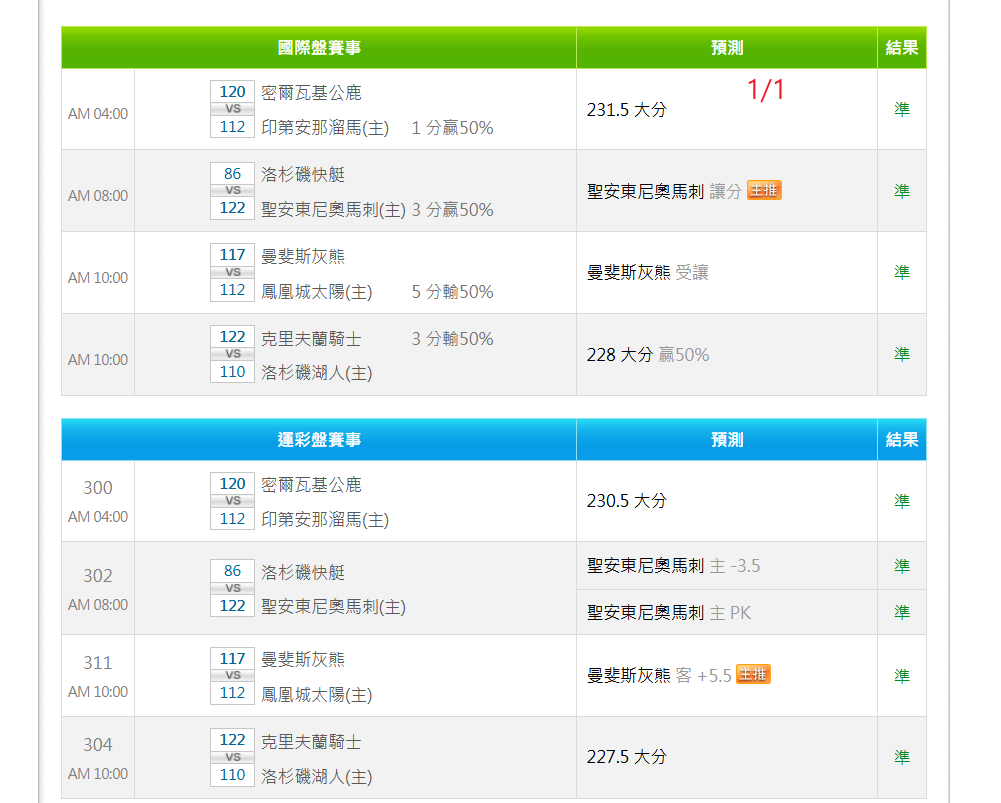Select the 230.5 大分 prediction

626,501
